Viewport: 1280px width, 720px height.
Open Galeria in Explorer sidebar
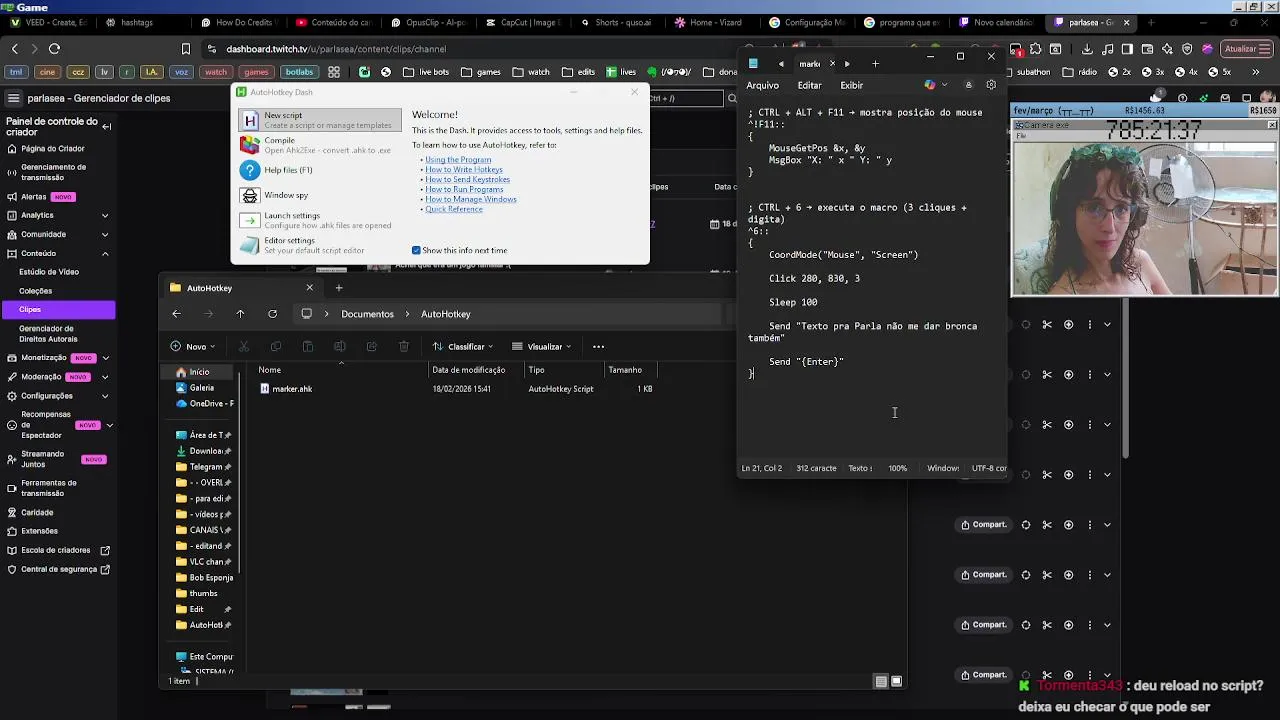point(201,388)
